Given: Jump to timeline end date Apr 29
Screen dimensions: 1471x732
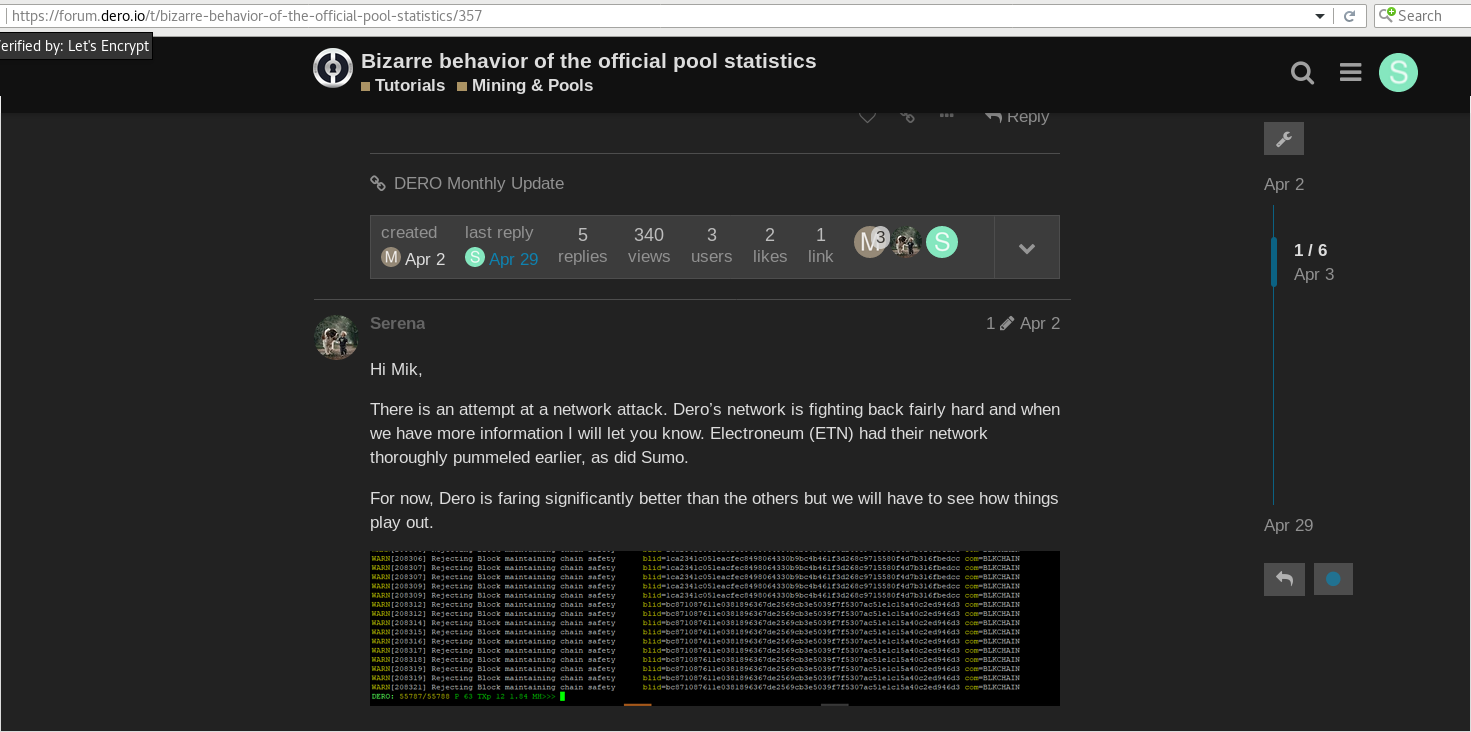Looking at the screenshot, I should (x=1288, y=525).
